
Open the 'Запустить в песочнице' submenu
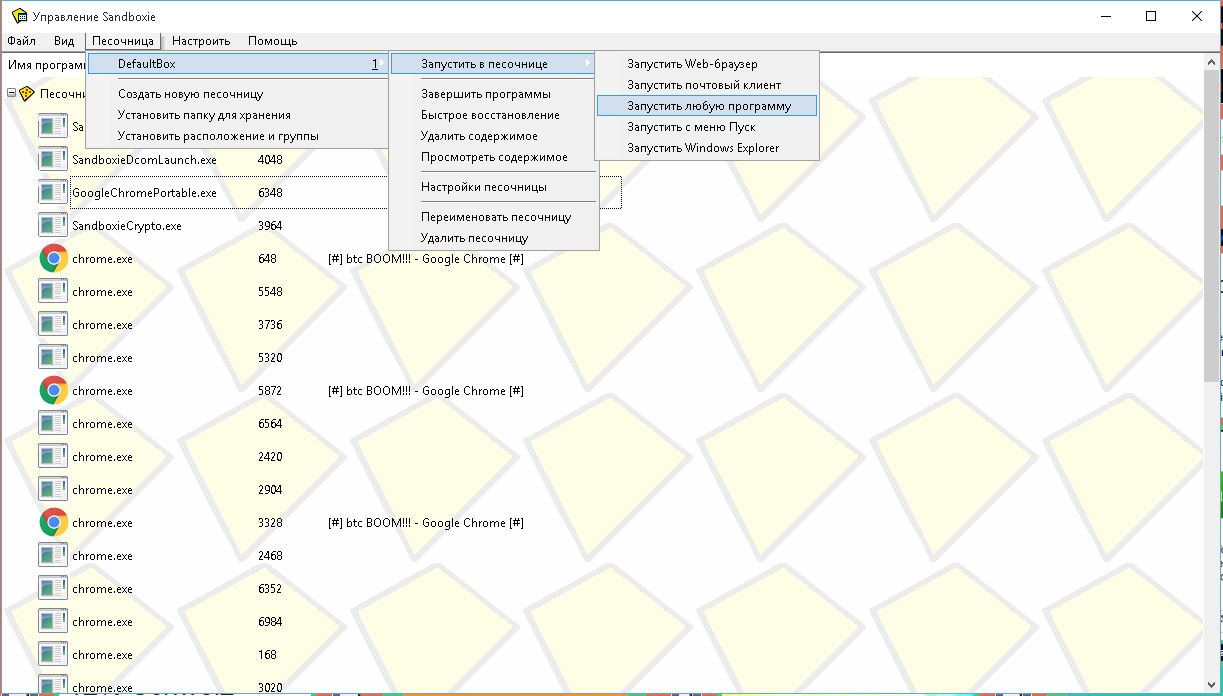coord(492,64)
